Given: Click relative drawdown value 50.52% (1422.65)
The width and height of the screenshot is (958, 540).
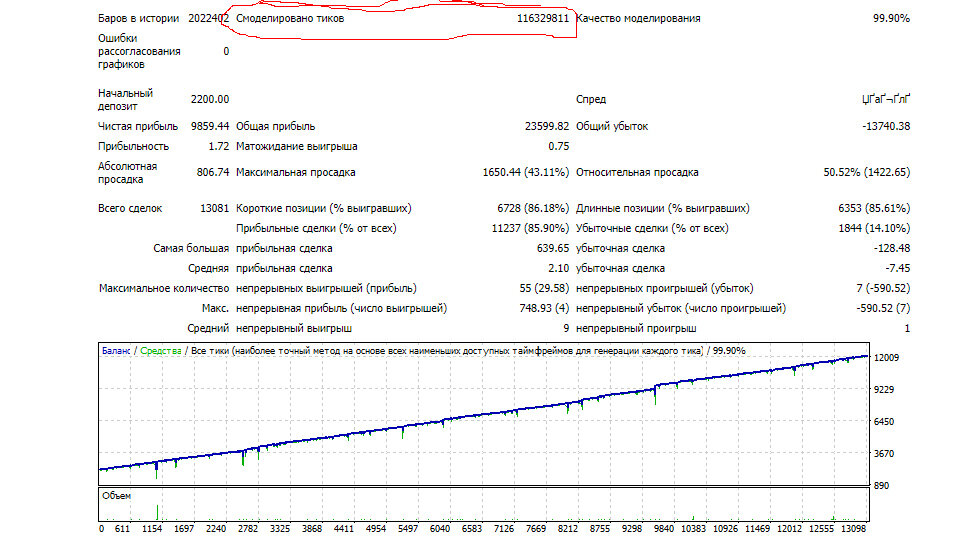Looking at the screenshot, I should pyautogui.click(x=866, y=173).
